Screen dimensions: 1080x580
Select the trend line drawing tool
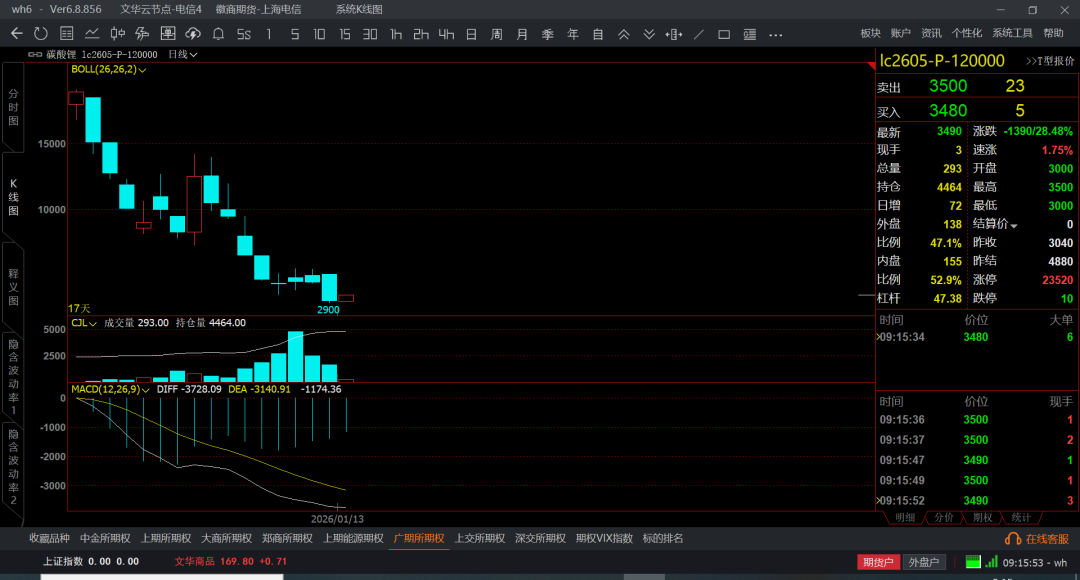point(699,34)
